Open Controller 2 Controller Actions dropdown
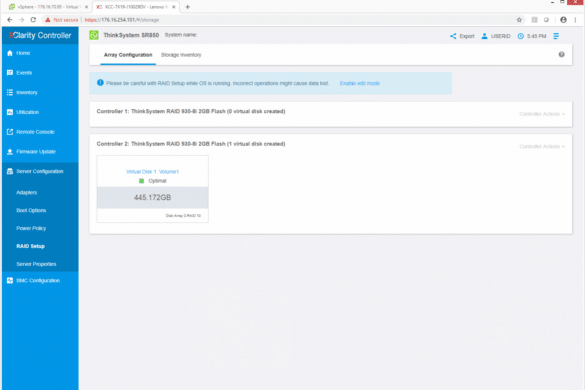This screenshot has width=585, height=390. tap(542, 146)
